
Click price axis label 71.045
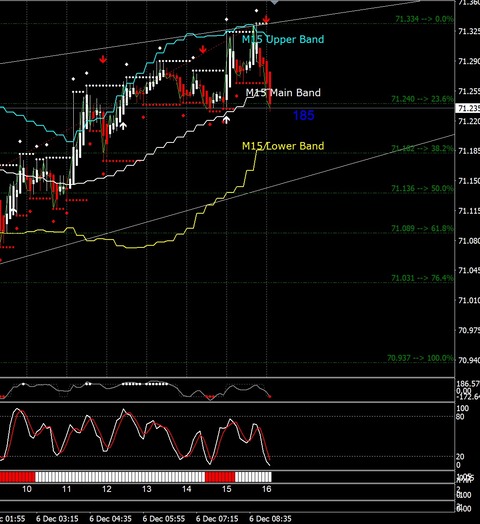tap(469, 270)
